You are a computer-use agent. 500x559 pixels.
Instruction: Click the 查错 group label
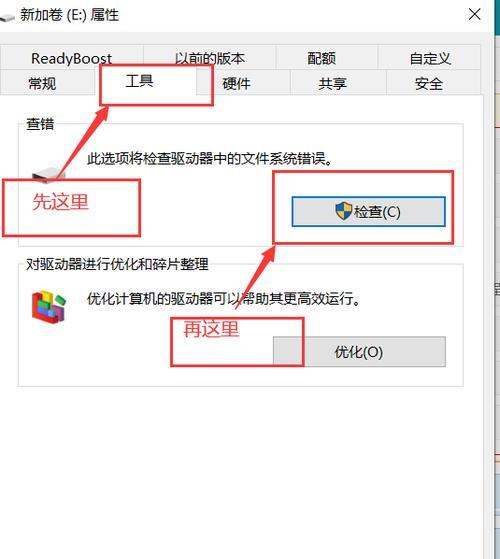pyautogui.click(x=40, y=124)
